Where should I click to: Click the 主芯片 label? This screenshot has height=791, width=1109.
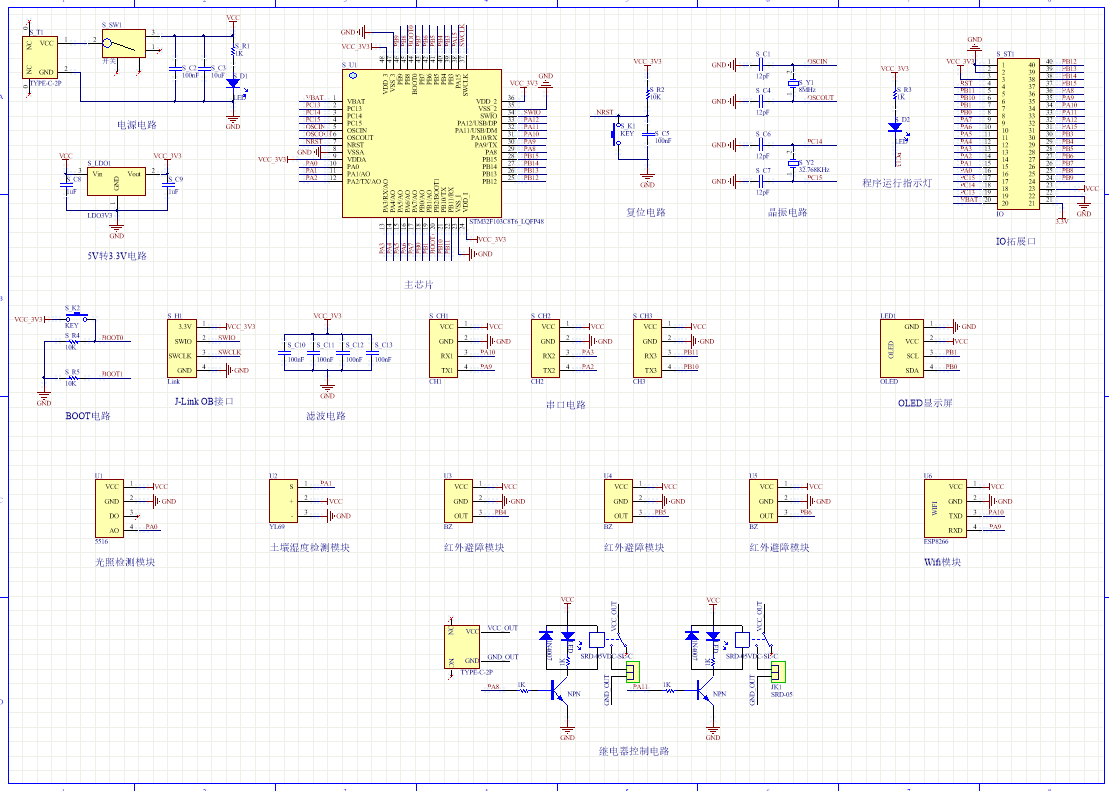coord(419,285)
